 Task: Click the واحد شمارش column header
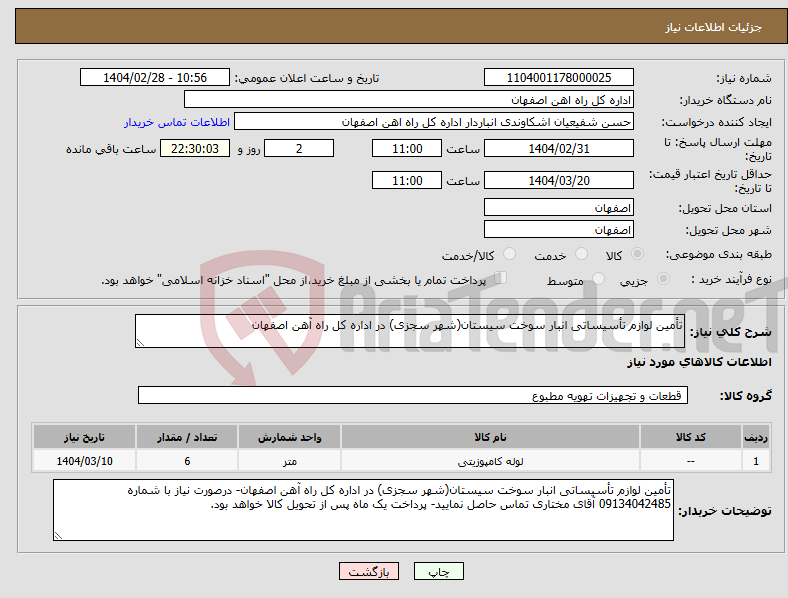[289, 437]
